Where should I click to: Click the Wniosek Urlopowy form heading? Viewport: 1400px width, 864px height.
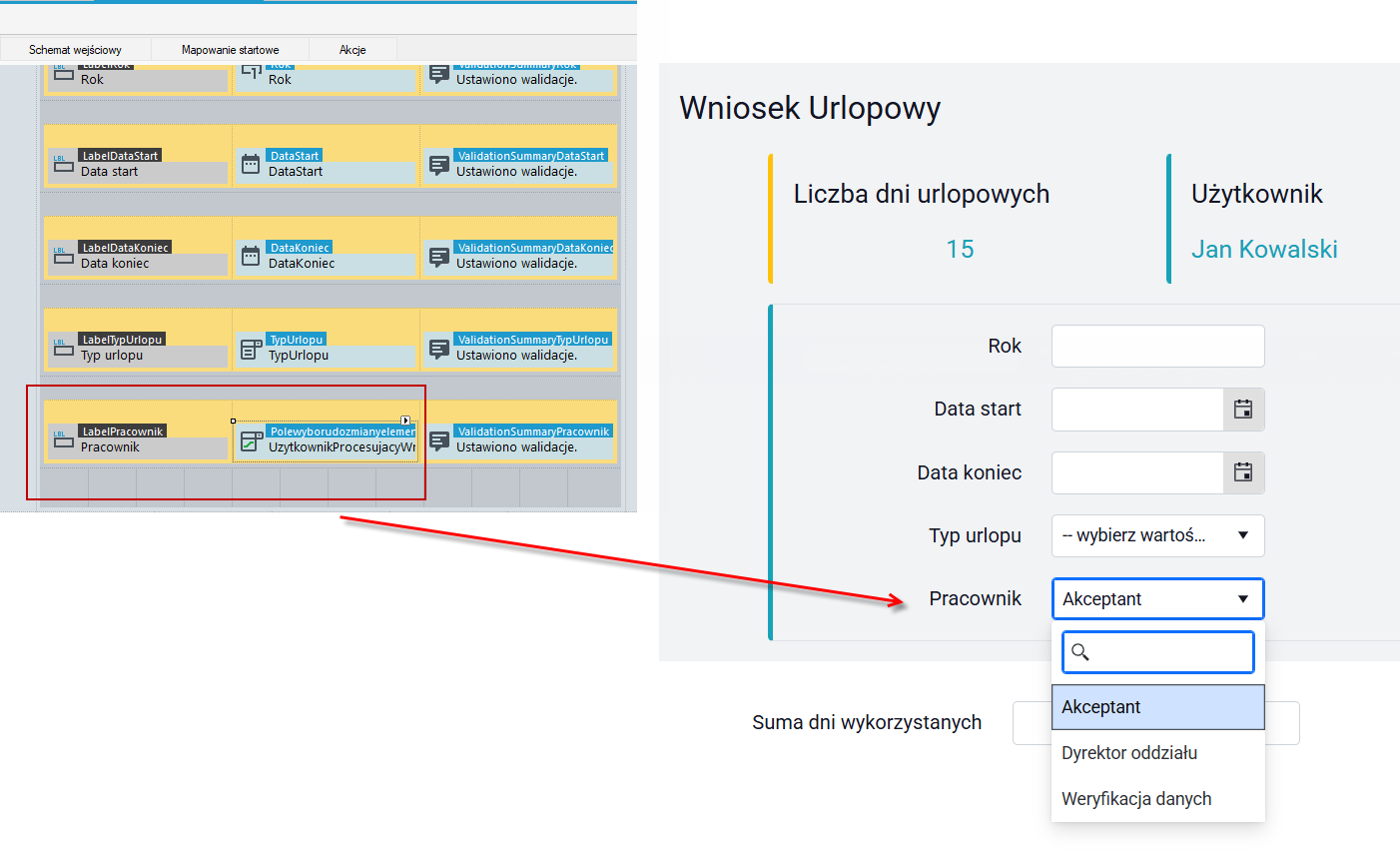click(810, 108)
